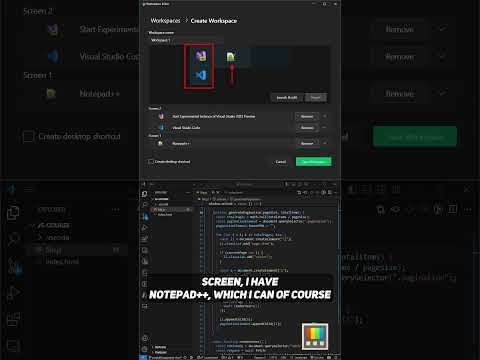Select the Visual Studio Code row text

point(186,128)
